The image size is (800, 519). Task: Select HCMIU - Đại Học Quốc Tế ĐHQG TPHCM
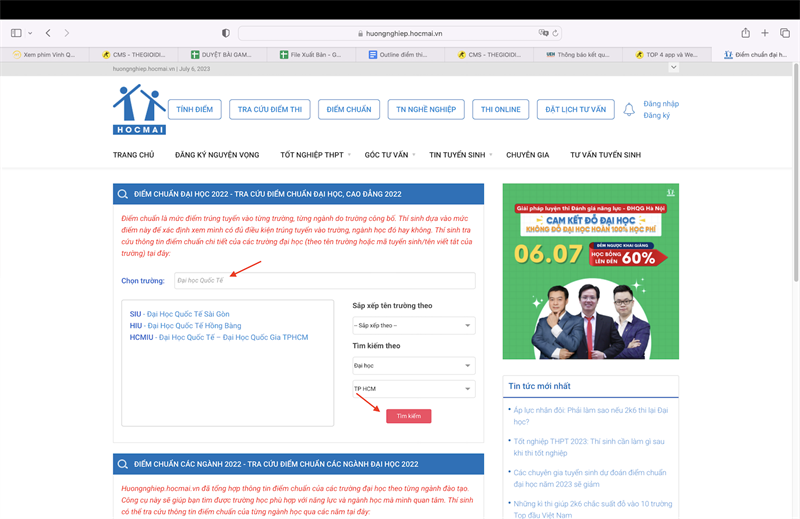point(219,337)
